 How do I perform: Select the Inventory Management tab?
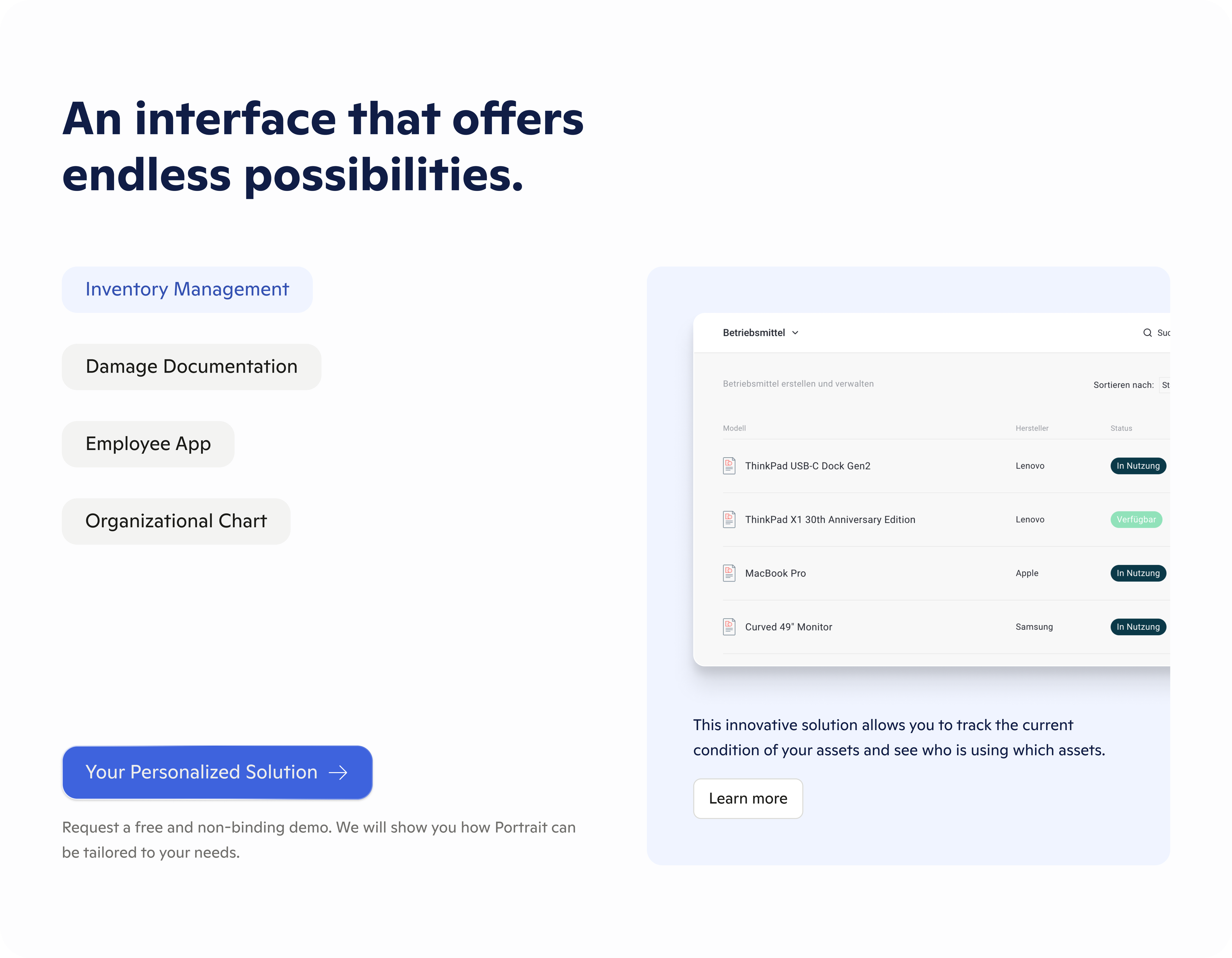(x=187, y=289)
